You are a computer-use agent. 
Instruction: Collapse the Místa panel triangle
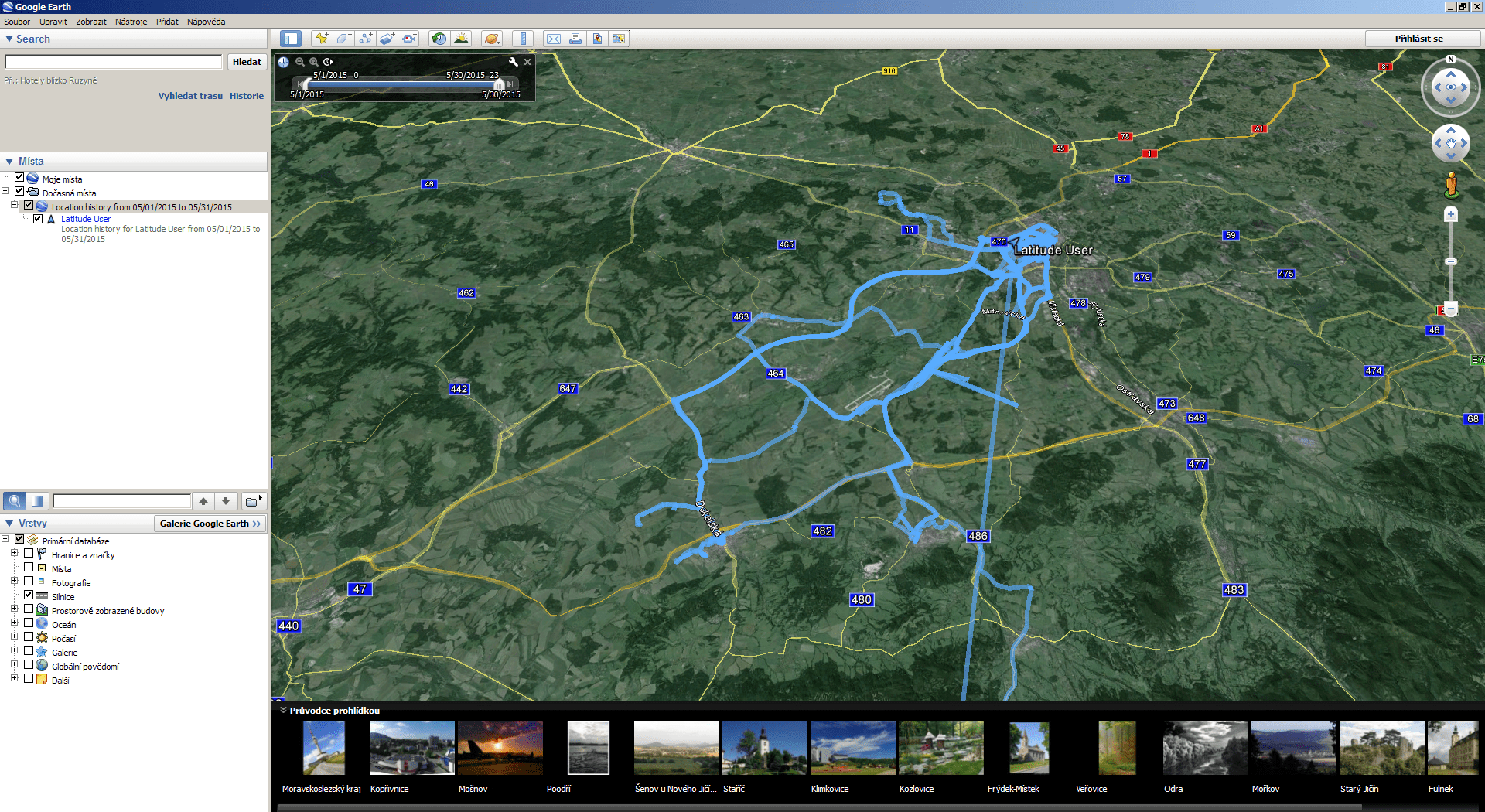coord(9,161)
